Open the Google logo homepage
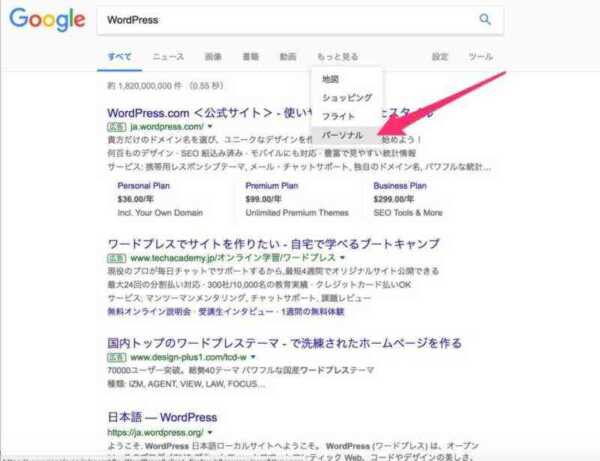 (47, 20)
